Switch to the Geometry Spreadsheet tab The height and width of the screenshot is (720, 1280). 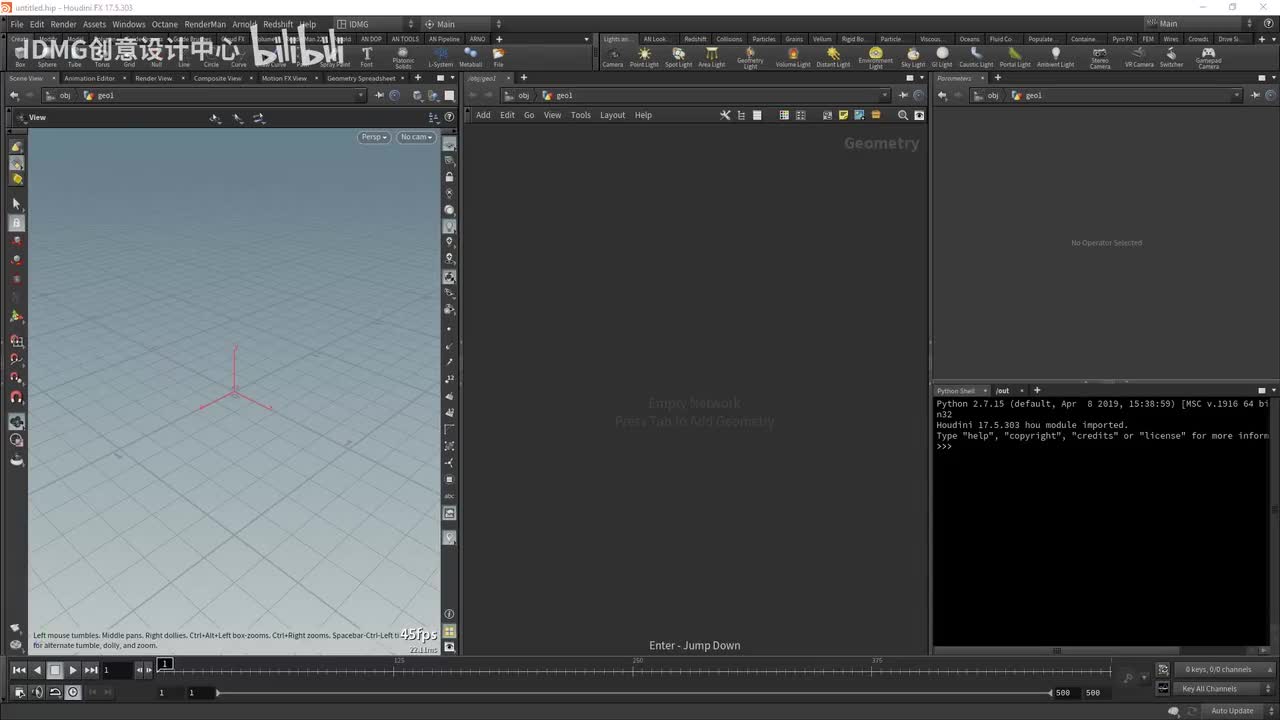click(x=361, y=78)
